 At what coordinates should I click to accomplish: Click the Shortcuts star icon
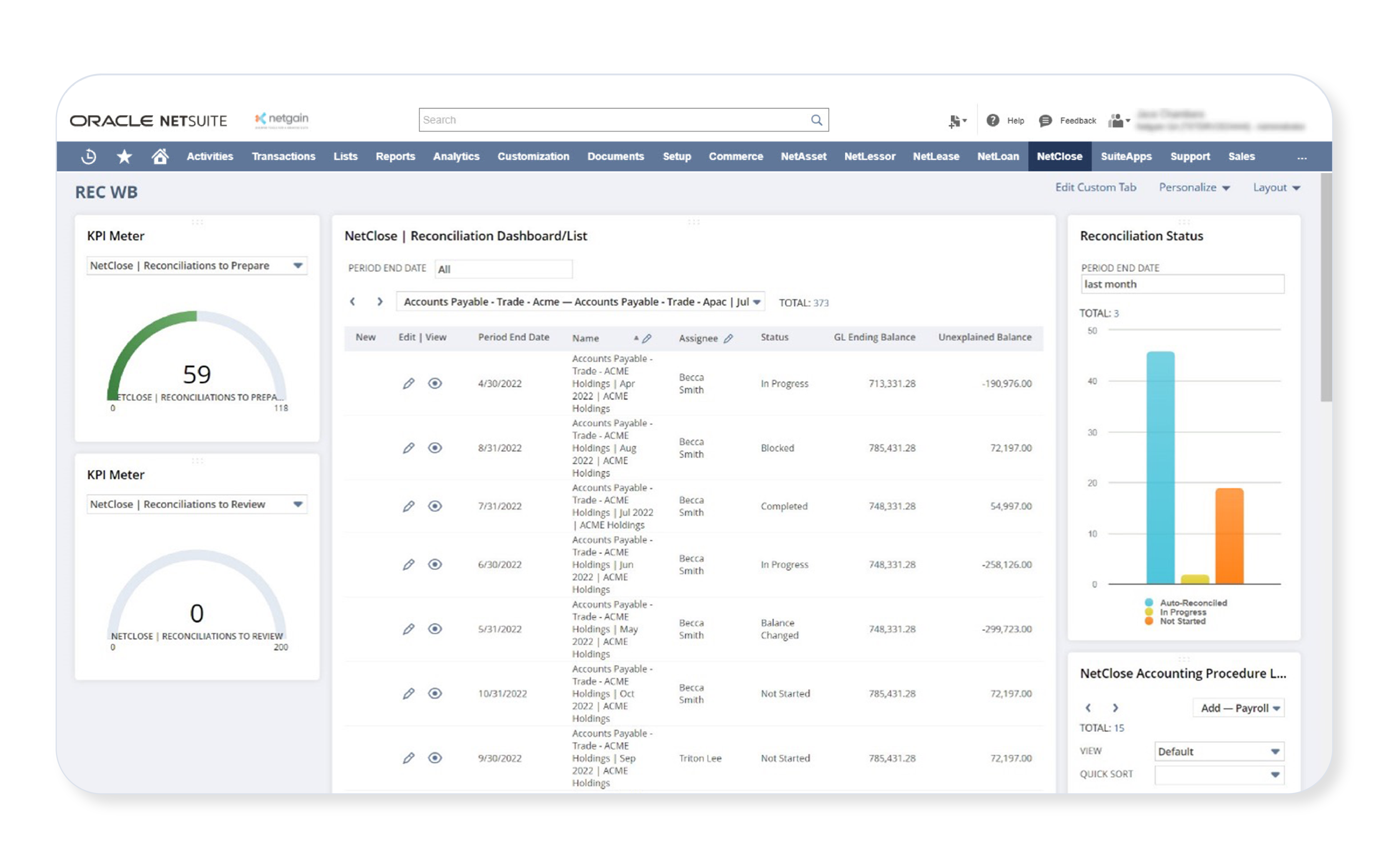tap(124, 156)
